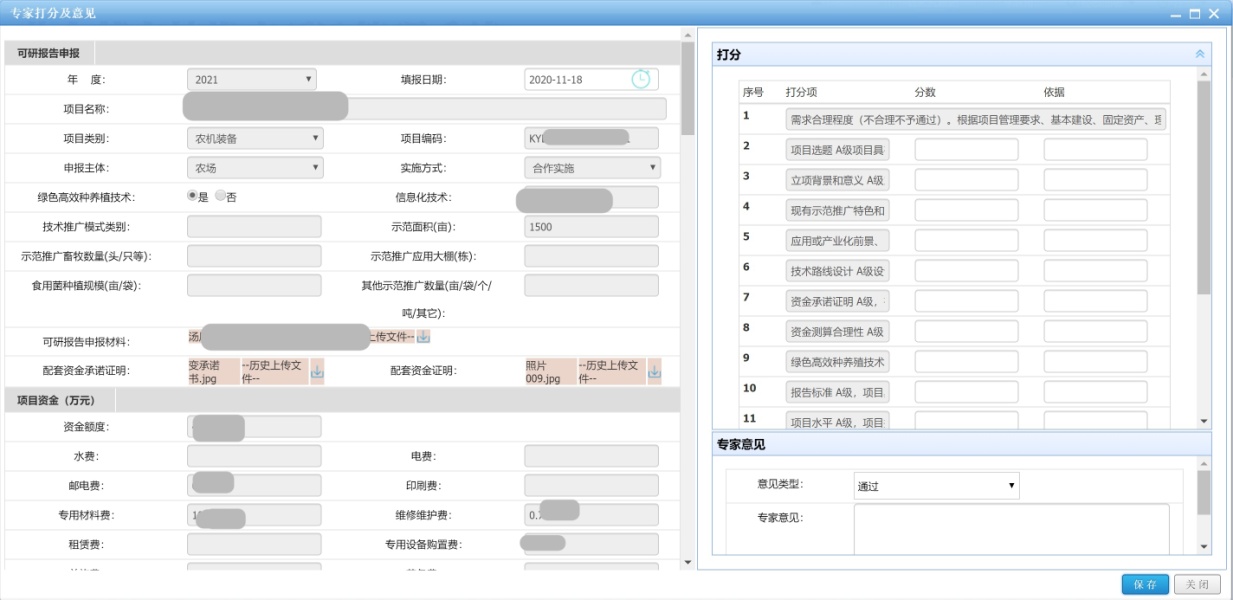Click the 示范推广应用大棚(栋) input field
Viewport: 1233px width, 600px height.
pos(591,256)
